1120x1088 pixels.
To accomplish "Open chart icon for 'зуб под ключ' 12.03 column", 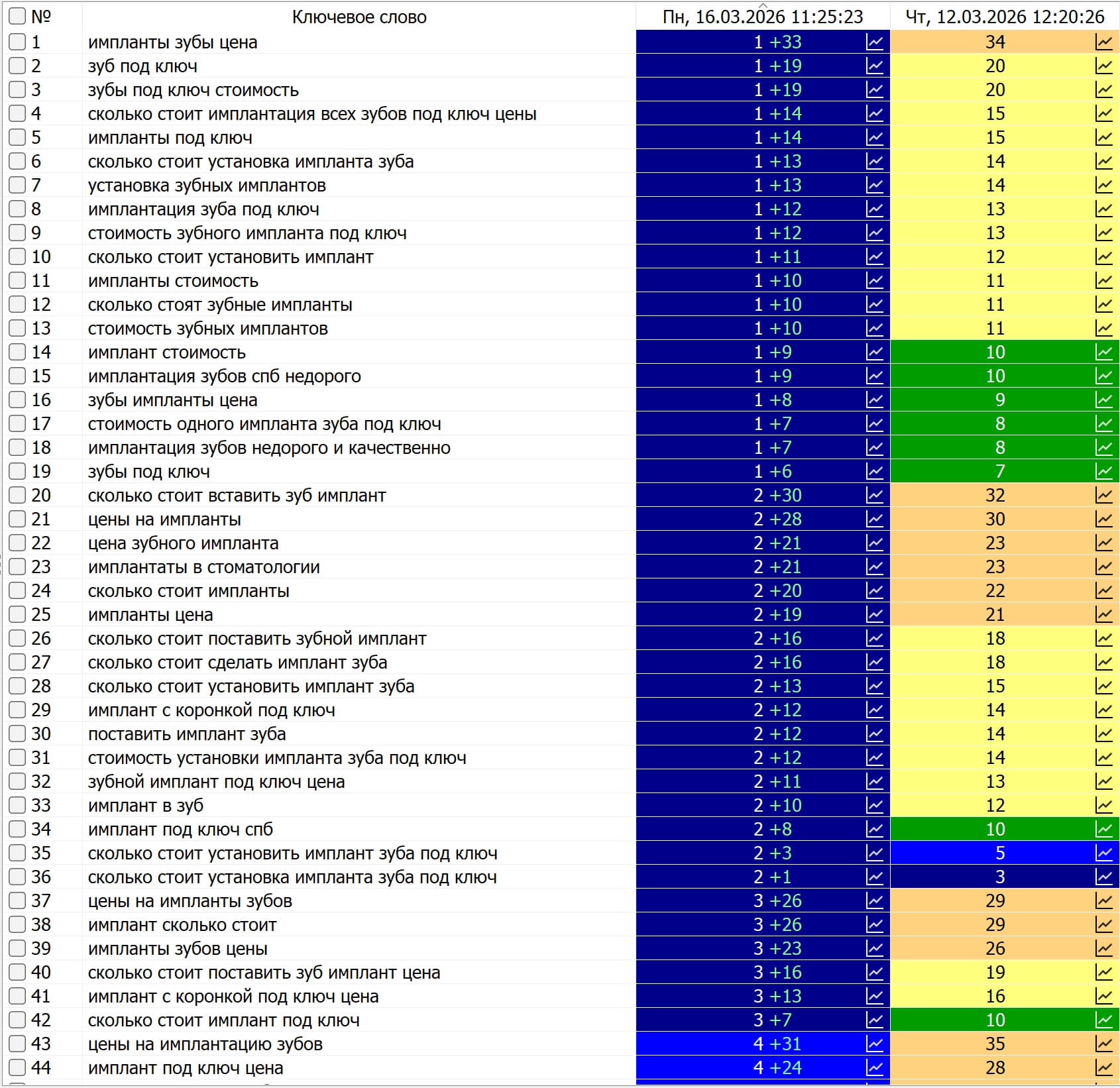I will click(1103, 66).
